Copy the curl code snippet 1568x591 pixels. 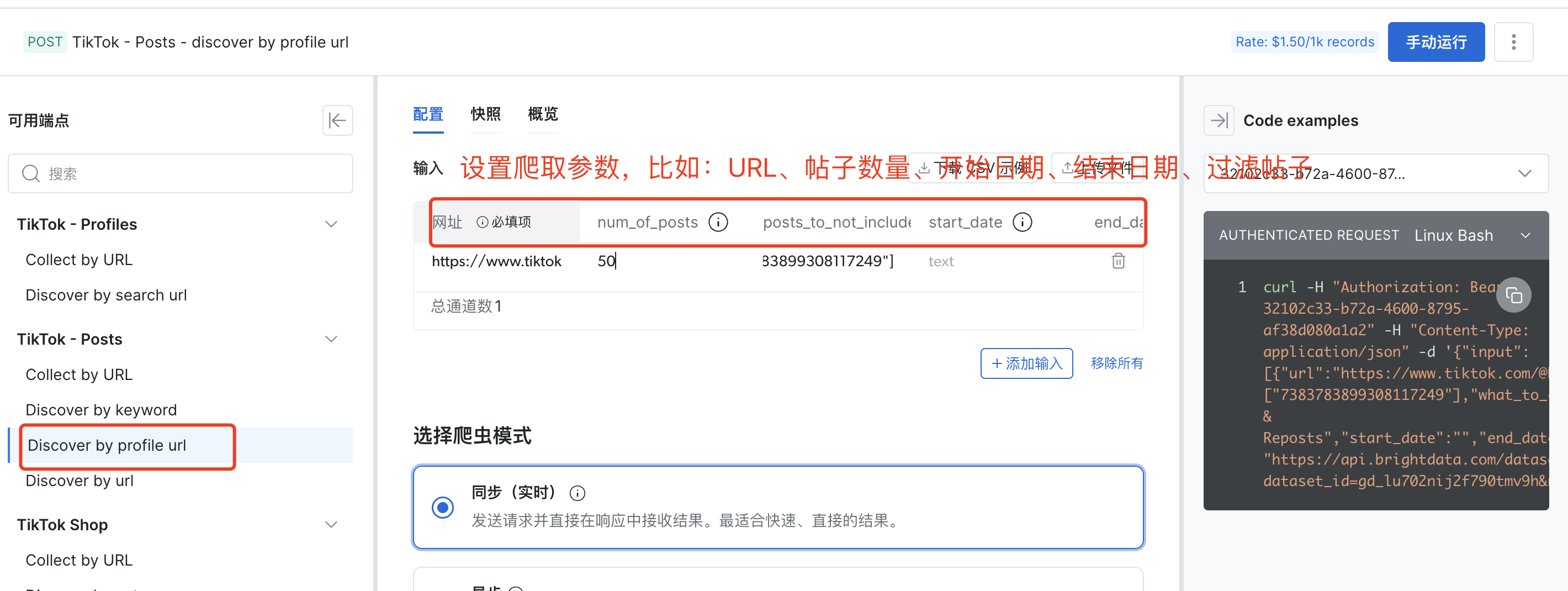tap(1514, 295)
